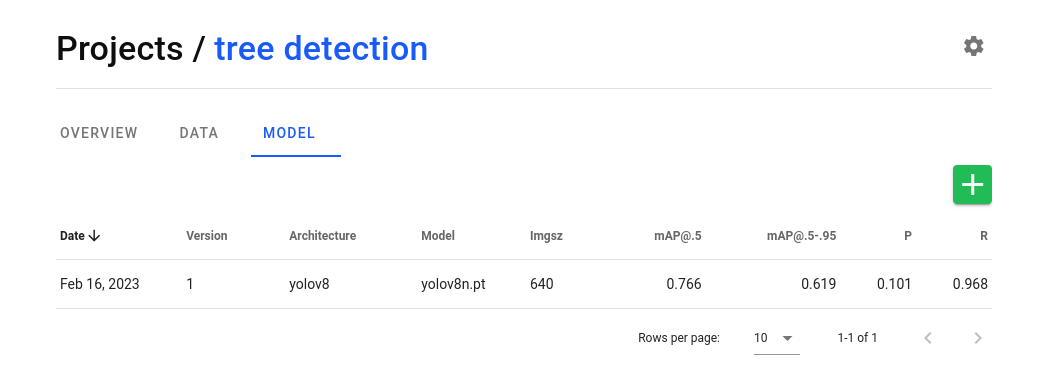Image resolution: width=1044 pixels, height=381 pixels.
Task: Sort by Imgsz column header
Action: pos(546,236)
